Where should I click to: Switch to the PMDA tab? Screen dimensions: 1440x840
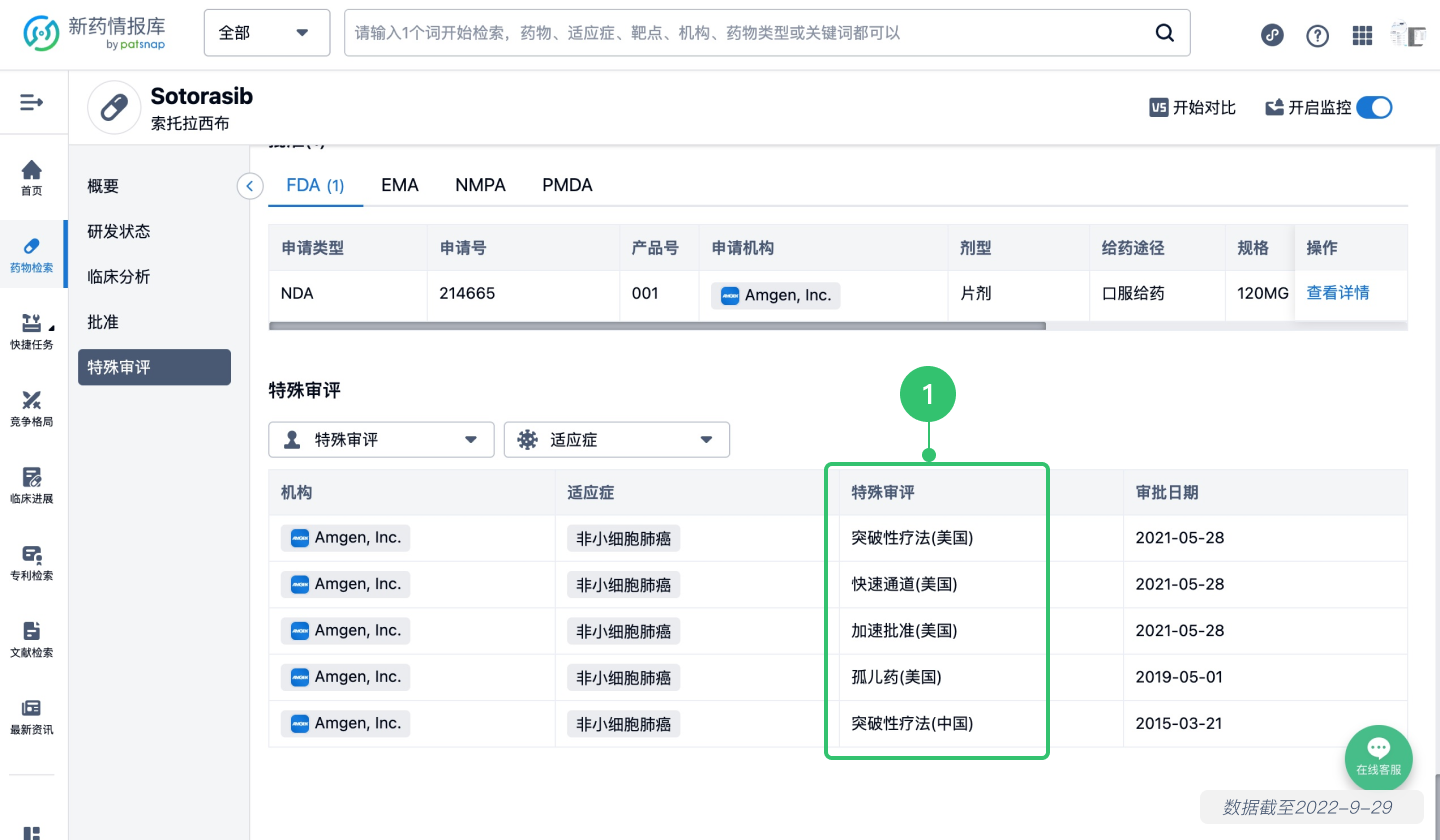pyautogui.click(x=567, y=185)
